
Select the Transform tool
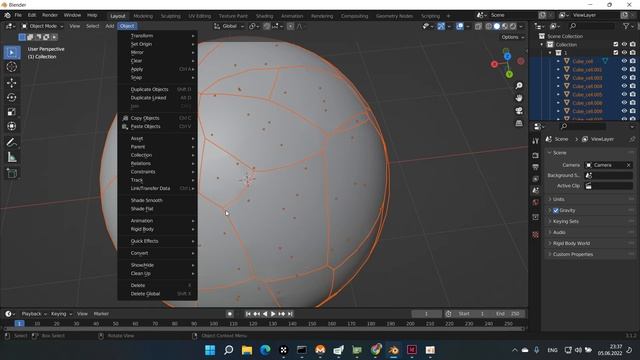pos(11,126)
